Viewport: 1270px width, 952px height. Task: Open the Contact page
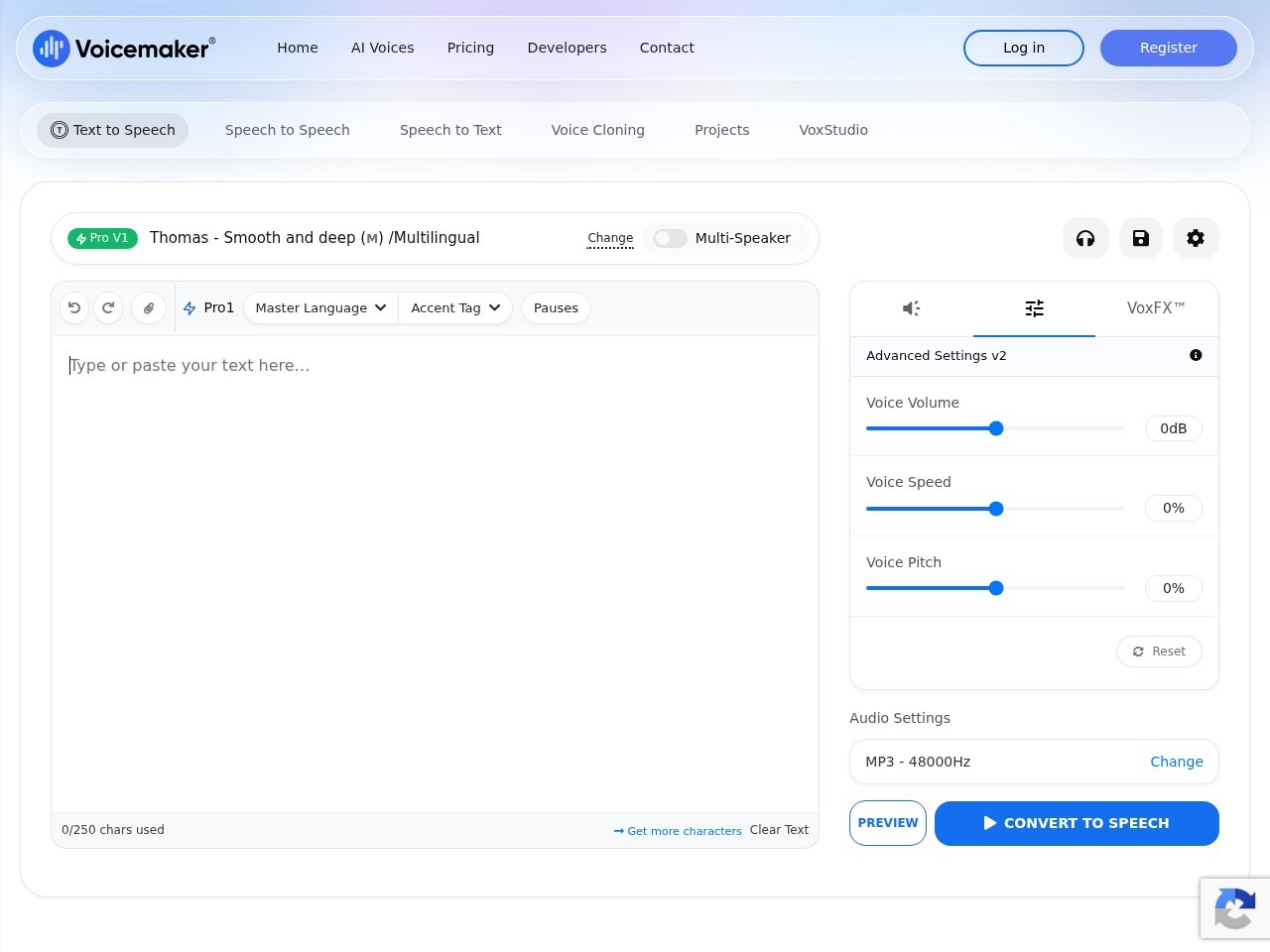coord(667,48)
